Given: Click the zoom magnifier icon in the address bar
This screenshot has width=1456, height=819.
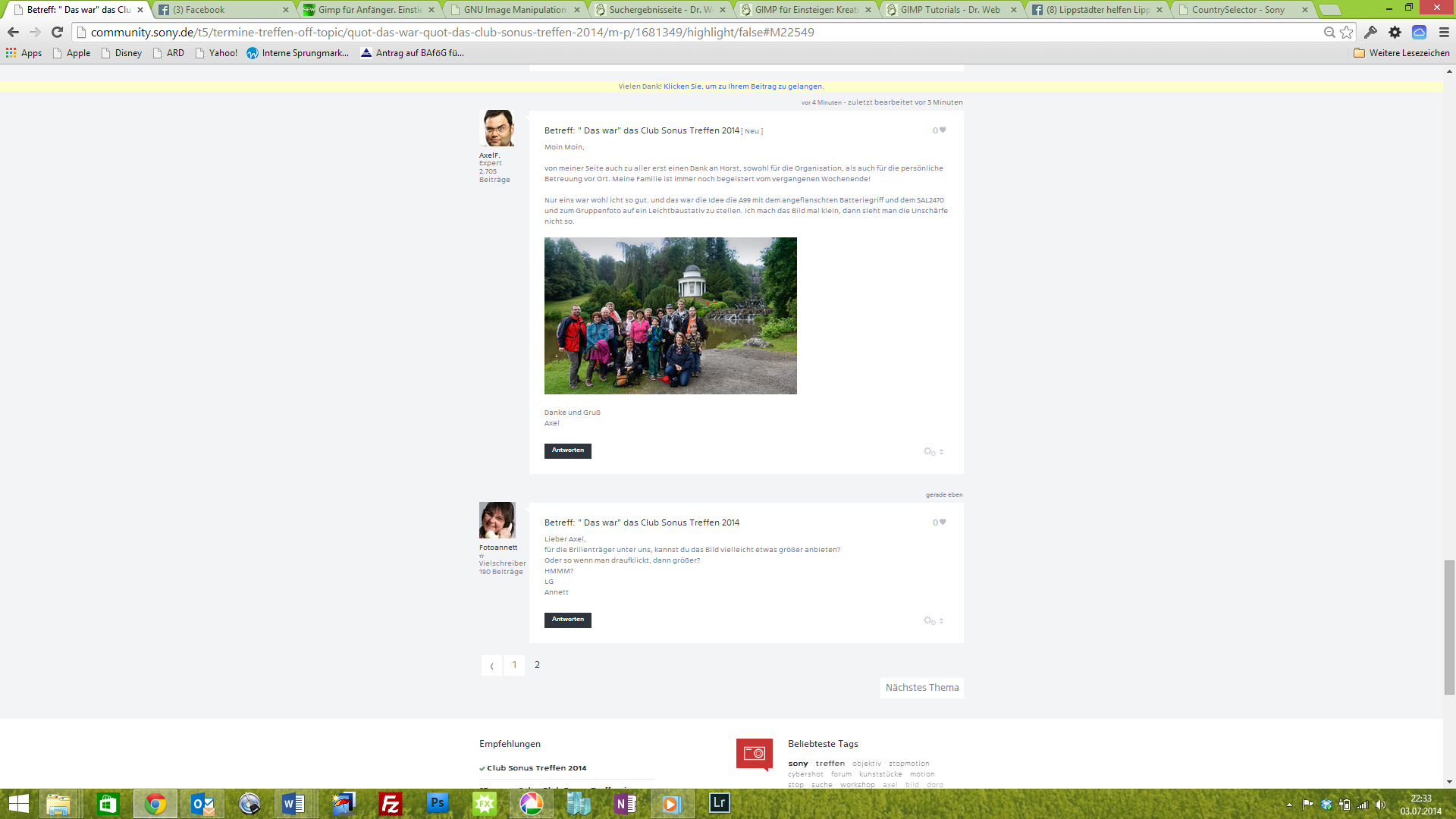Looking at the screenshot, I should tap(1329, 33).
